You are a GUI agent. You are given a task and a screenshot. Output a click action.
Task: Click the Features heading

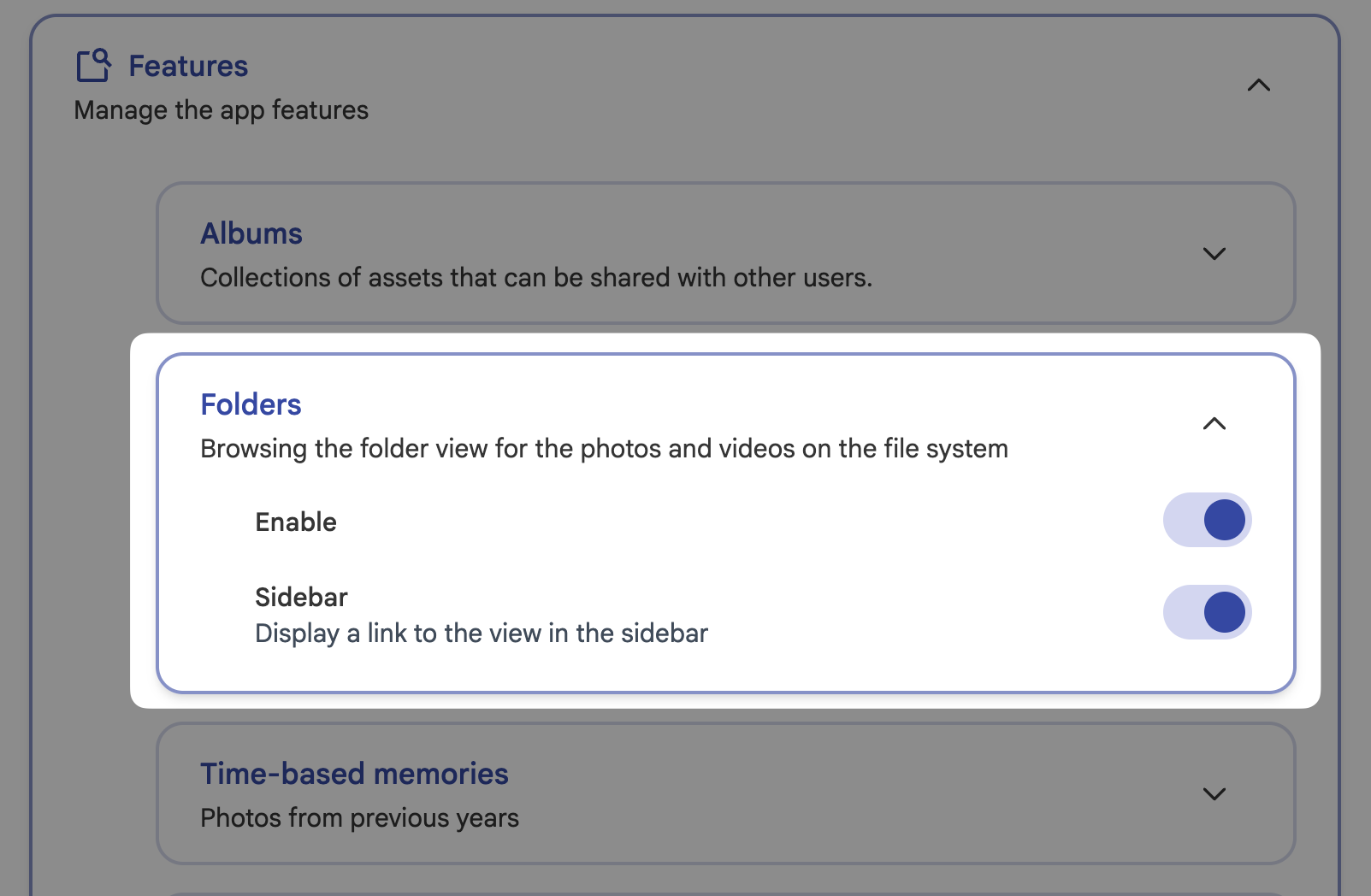point(187,65)
